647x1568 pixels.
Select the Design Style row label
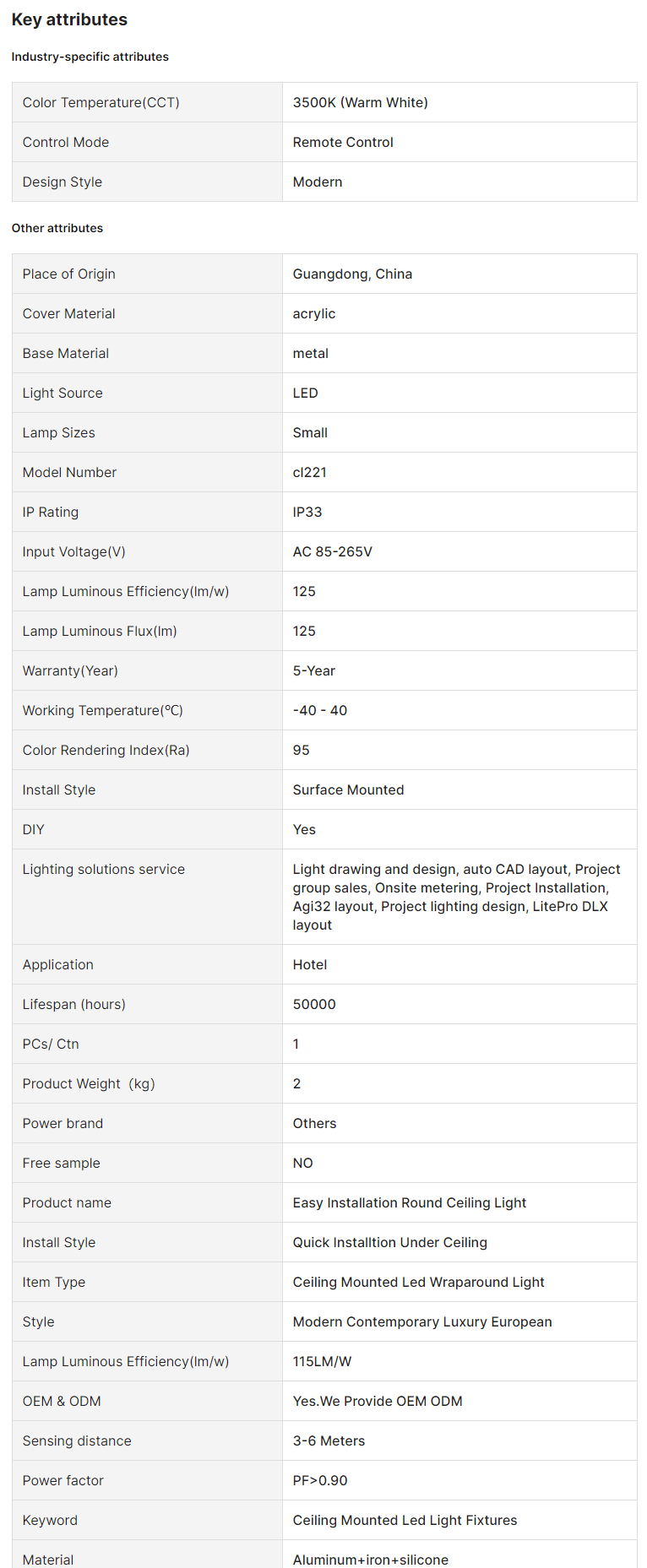point(62,182)
